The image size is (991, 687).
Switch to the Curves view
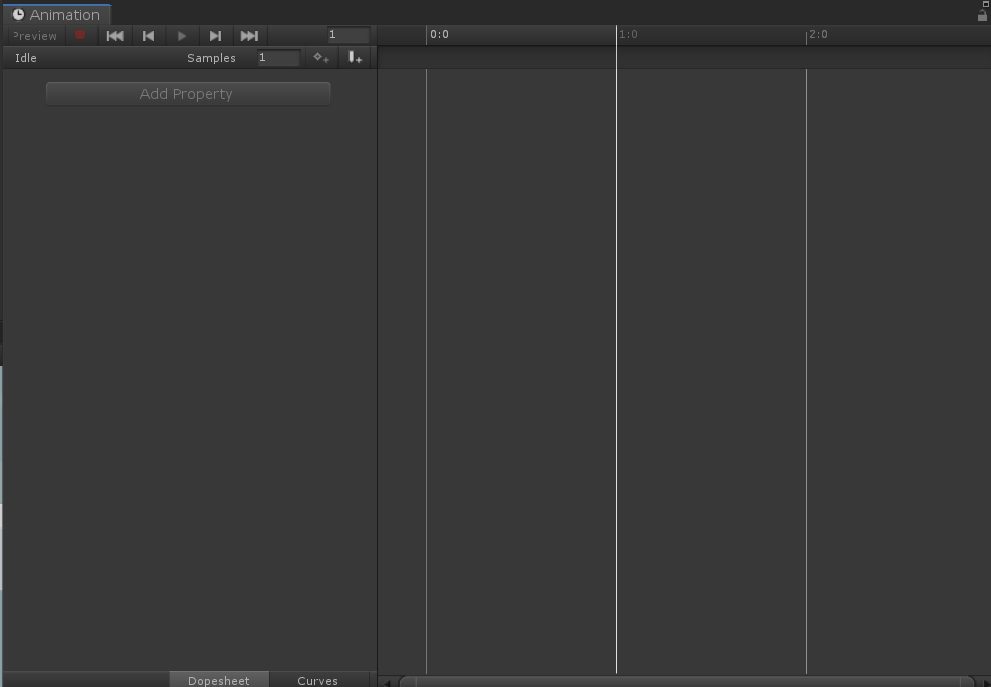pyautogui.click(x=316, y=681)
